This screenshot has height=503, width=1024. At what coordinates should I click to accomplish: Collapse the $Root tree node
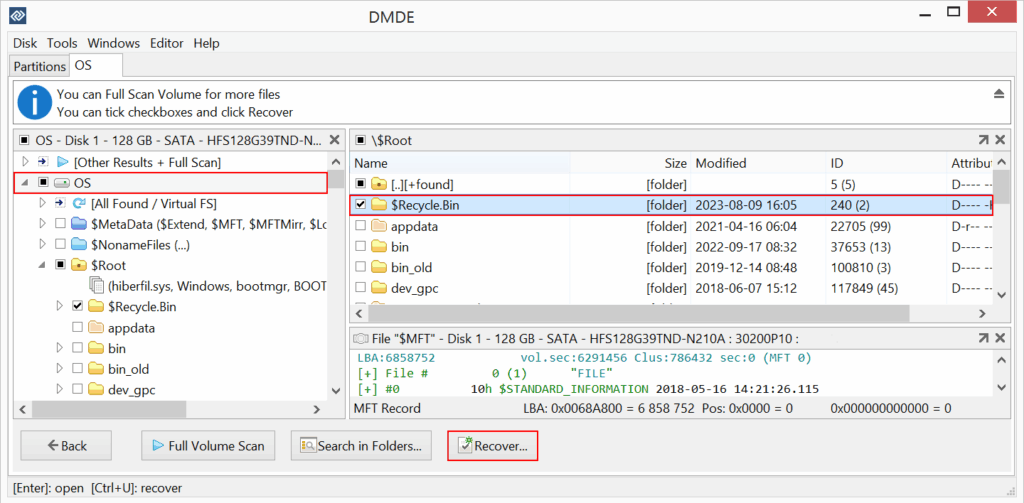(x=43, y=265)
